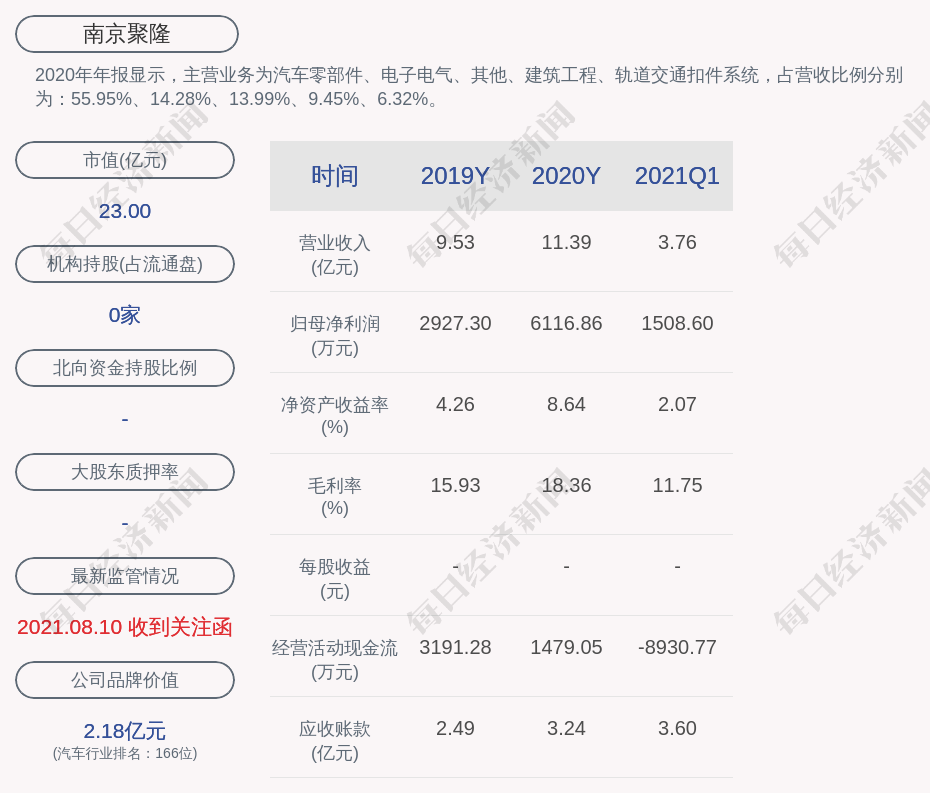The width and height of the screenshot is (930, 793).
Task: Click the 归母净利润(万元) row label
Action: pos(335,336)
